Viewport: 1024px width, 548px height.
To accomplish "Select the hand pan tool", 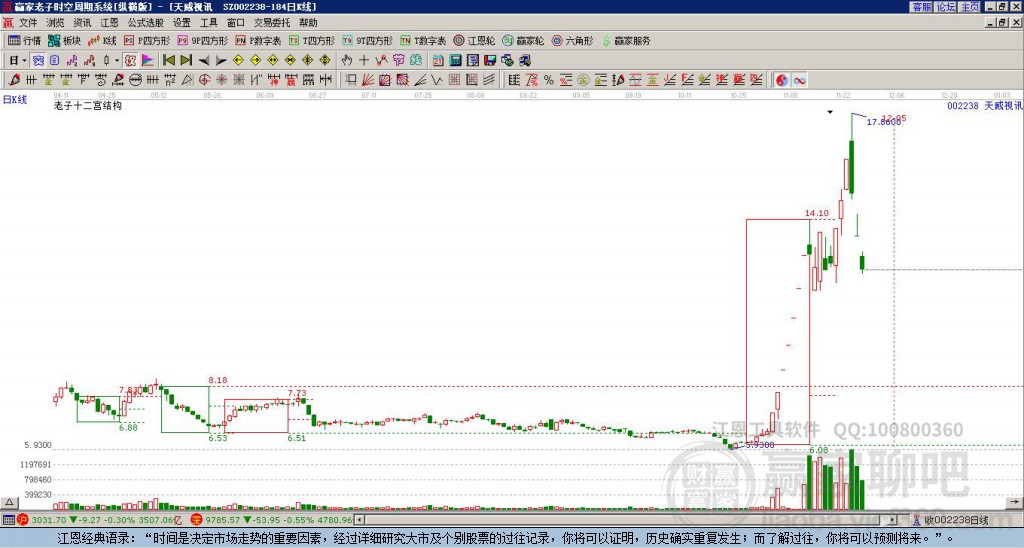I will (x=347, y=60).
